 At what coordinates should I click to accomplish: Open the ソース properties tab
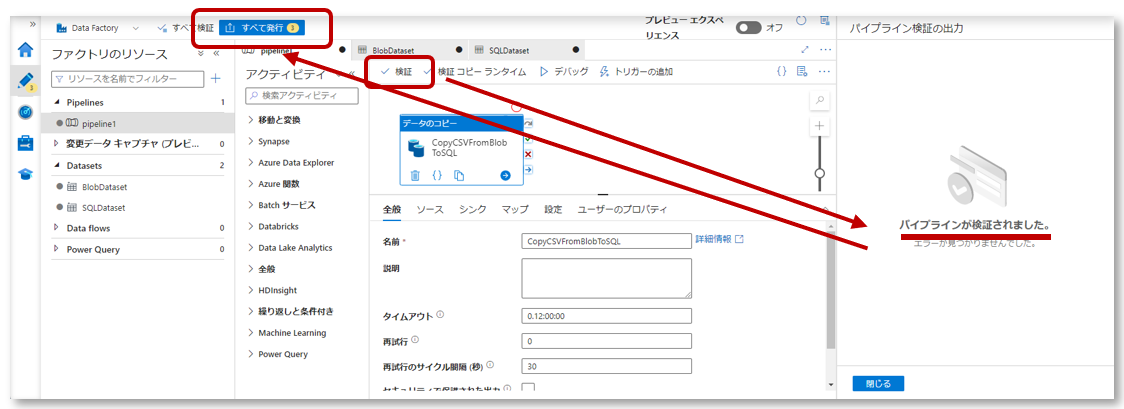click(430, 209)
